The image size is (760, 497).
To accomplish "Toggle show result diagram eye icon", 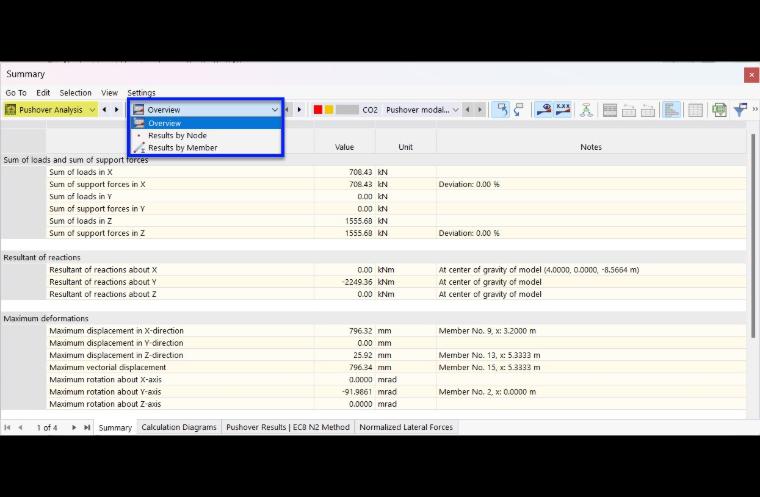I will coord(543,110).
